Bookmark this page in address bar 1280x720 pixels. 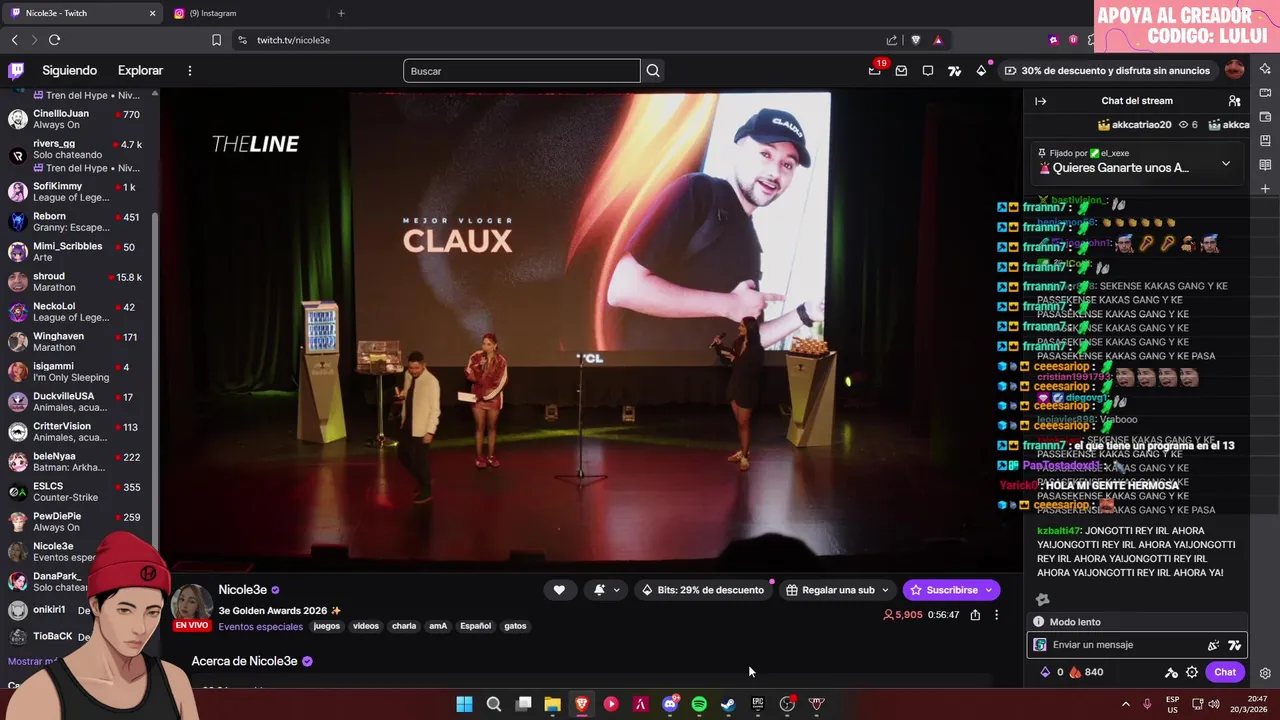216,40
